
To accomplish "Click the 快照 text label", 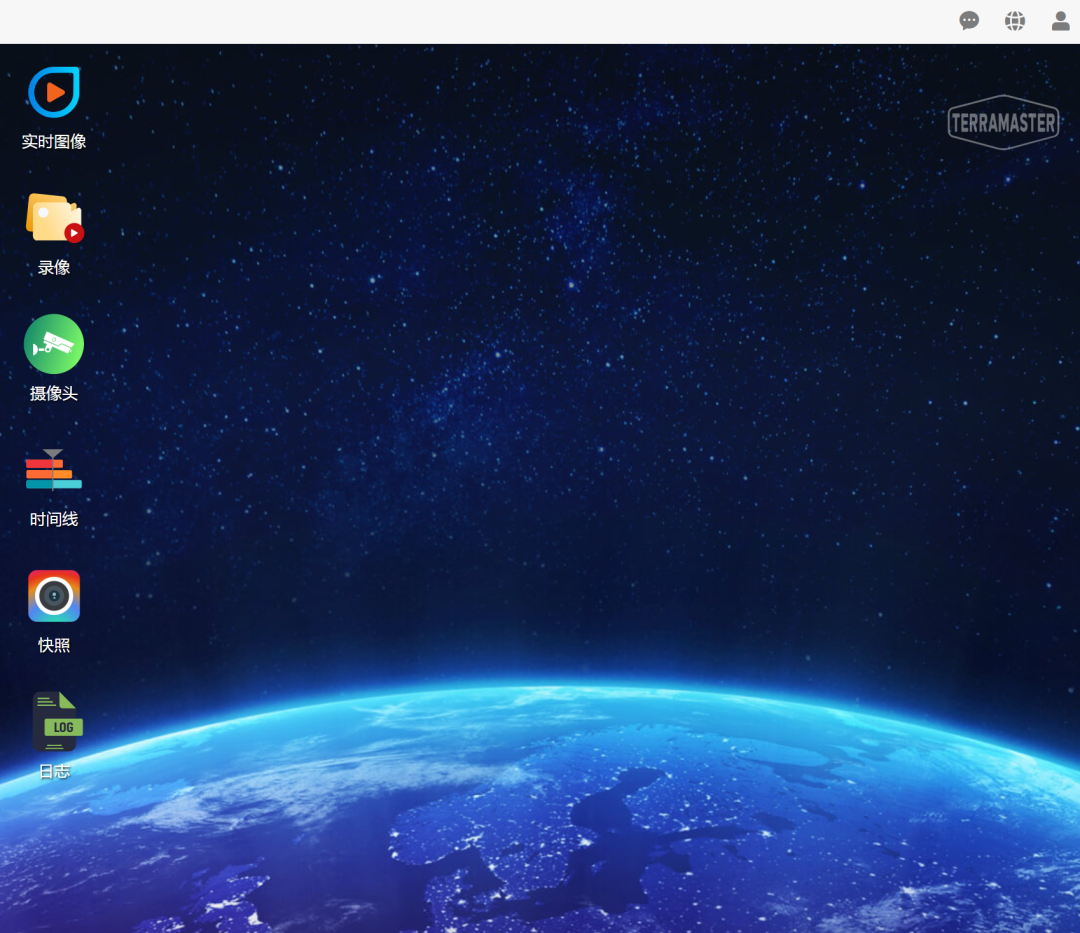I will 54,646.
